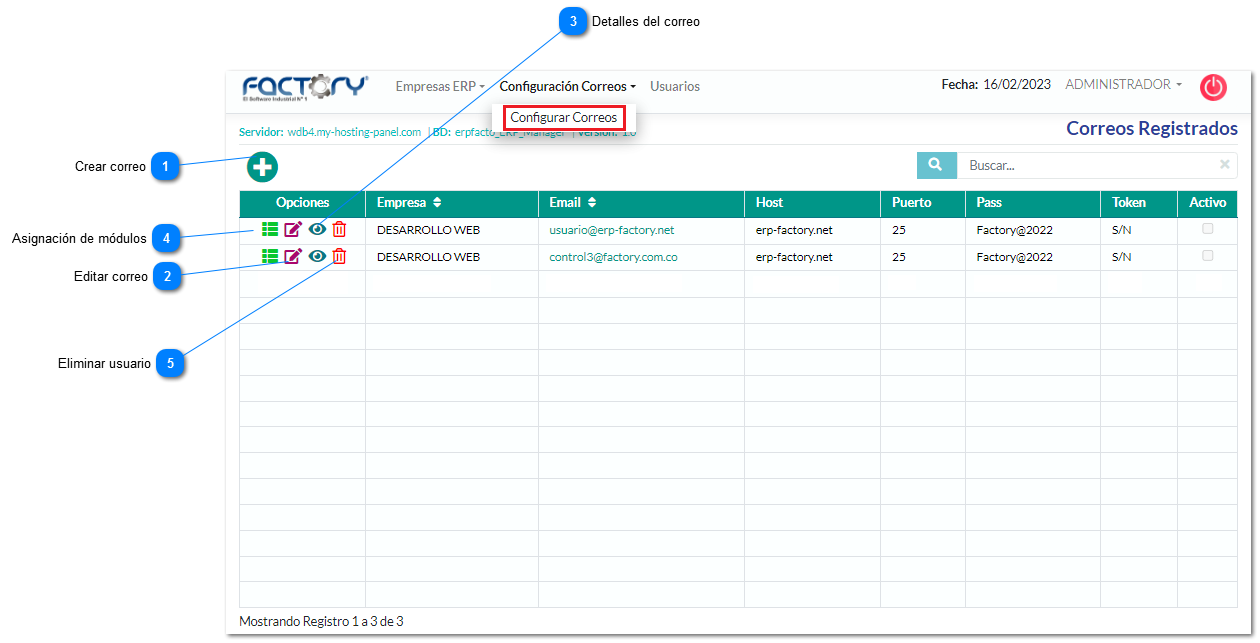Click the green plus create email button

coord(262,167)
